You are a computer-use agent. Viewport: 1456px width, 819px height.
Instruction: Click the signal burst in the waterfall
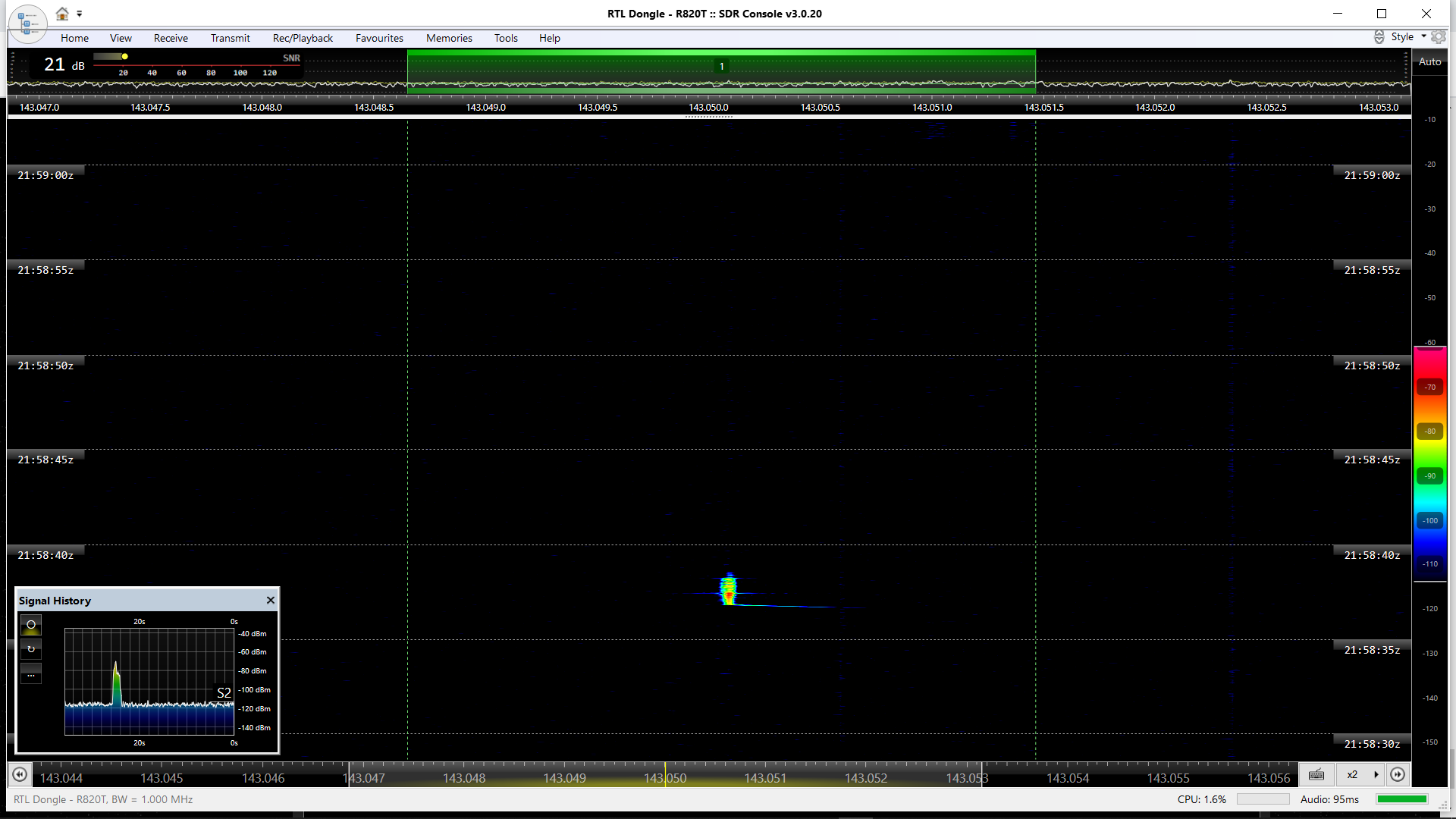(729, 590)
